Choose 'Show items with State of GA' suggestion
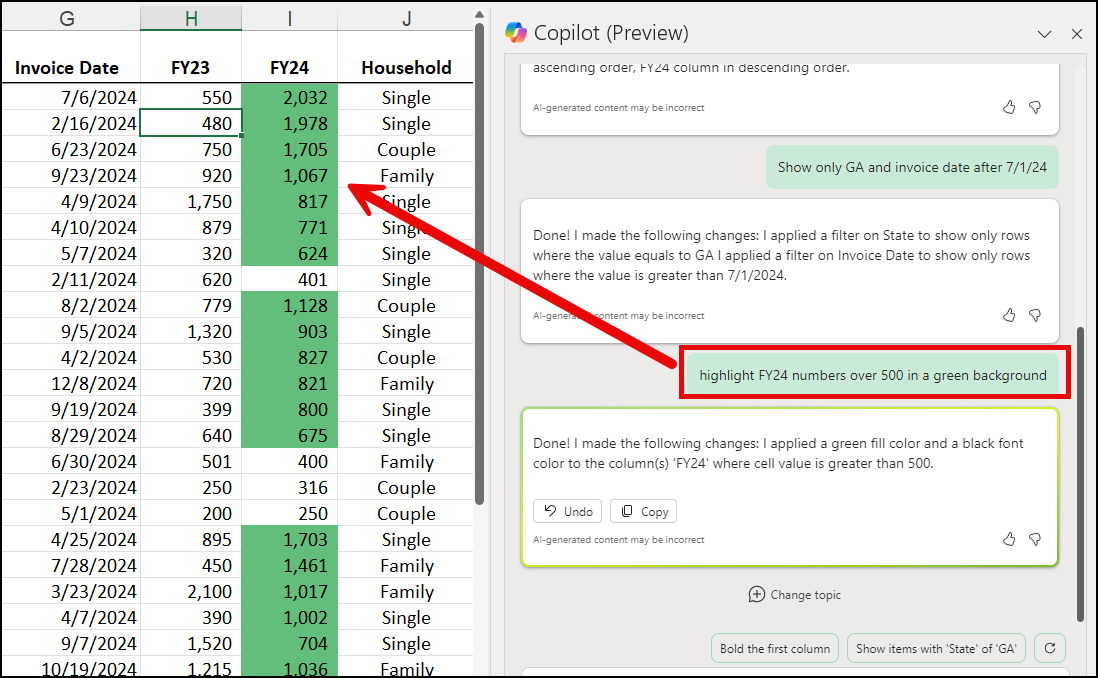This screenshot has width=1098, height=678. coord(936,648)
